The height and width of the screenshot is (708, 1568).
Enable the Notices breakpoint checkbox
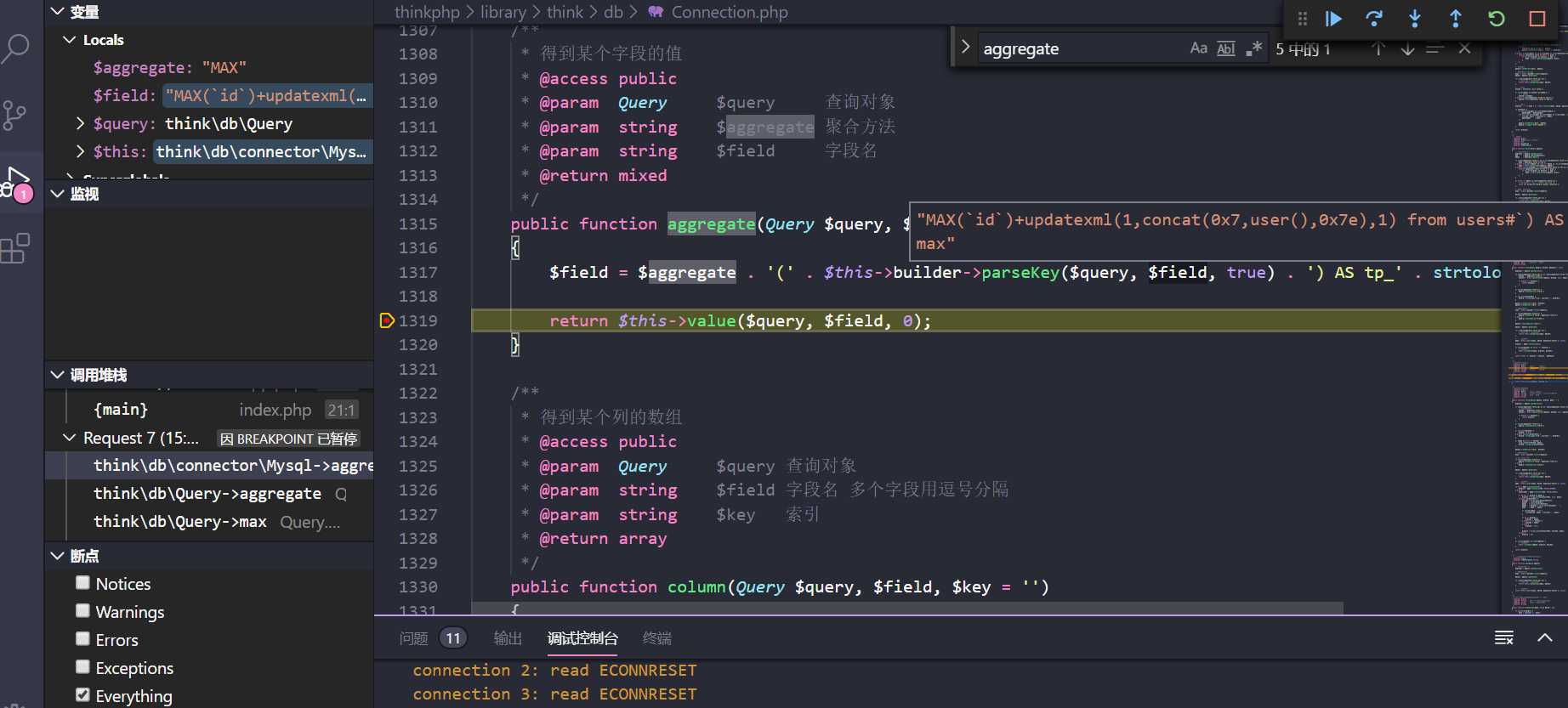click(82, 583)
